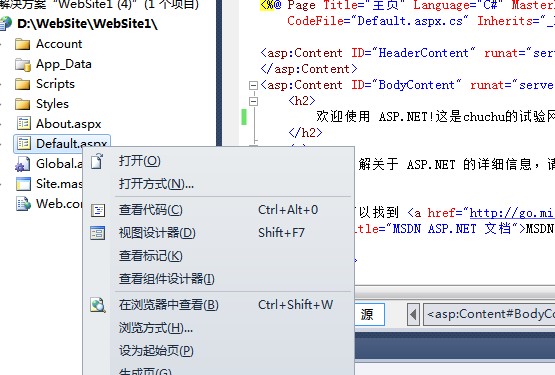555x375 pixels.
Task: Select the Account folder in Solution Explorer
Action: coord(59,44)
